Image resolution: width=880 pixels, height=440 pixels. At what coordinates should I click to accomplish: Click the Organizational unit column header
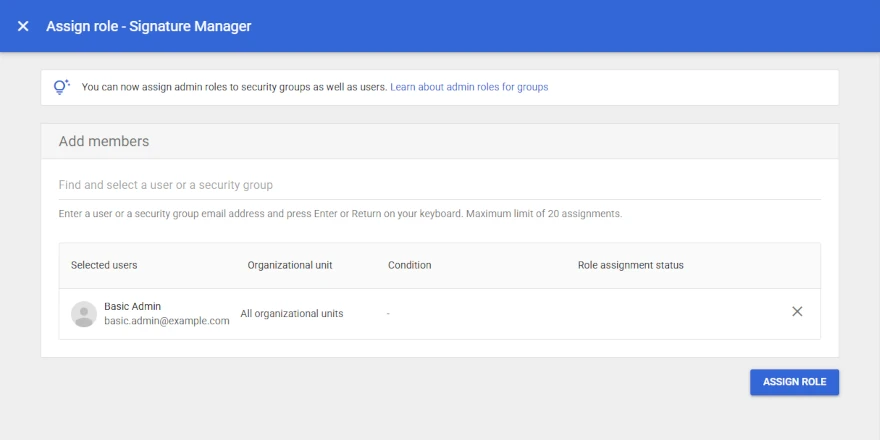coord(290,265)
